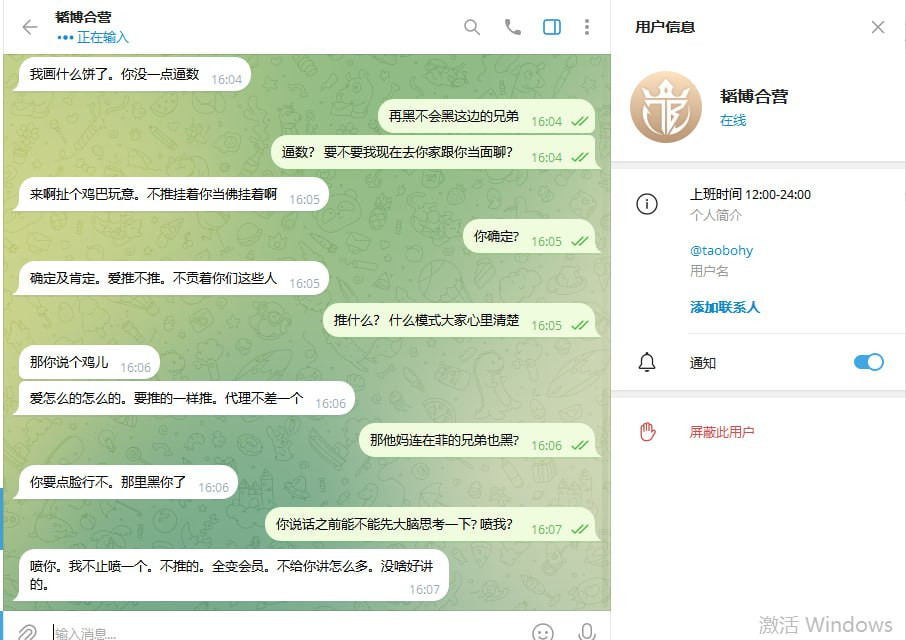Viewport: 906px width, 640px height.
Task: Block this user via red option
Action: 722,432
